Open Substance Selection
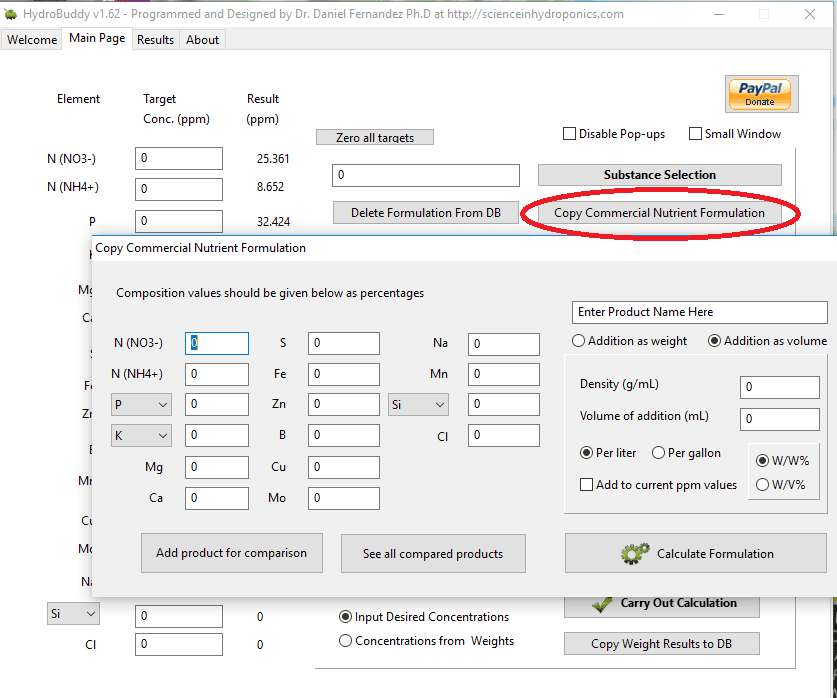Viewport: 837px width, 698px height. [x=659, y=174]
